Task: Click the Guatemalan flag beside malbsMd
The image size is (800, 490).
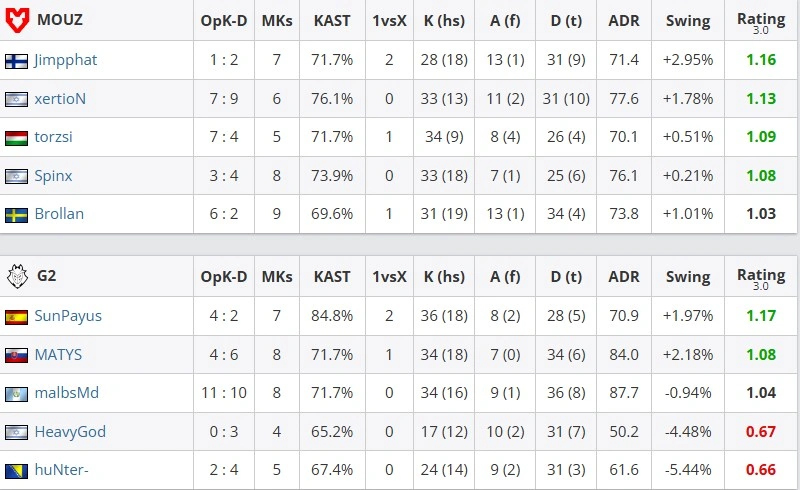Action: point(16,394)
